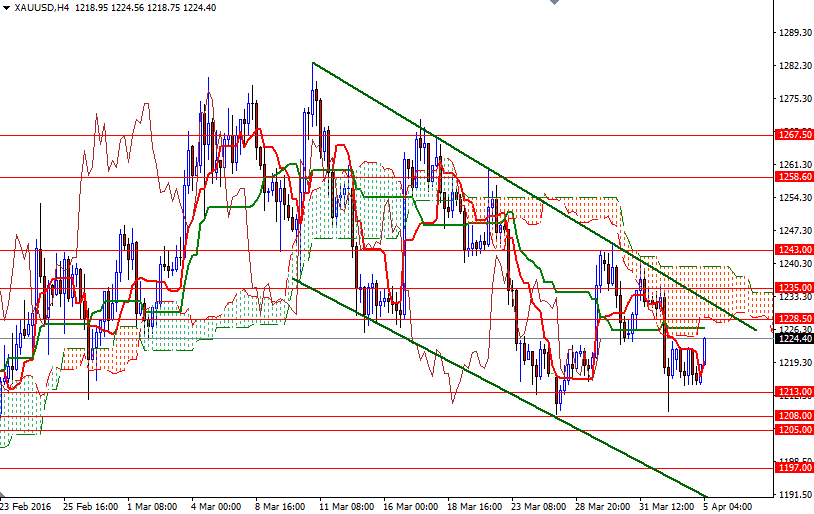Click the 1243.00 horizontal level label
814x514 pixels.
(x=793, y=250)
